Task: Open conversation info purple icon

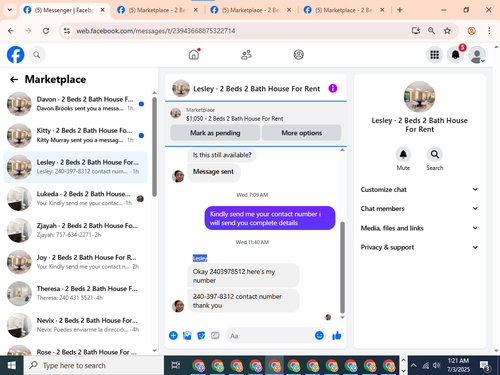Action: pyautogui.click(x=333, y=88)
